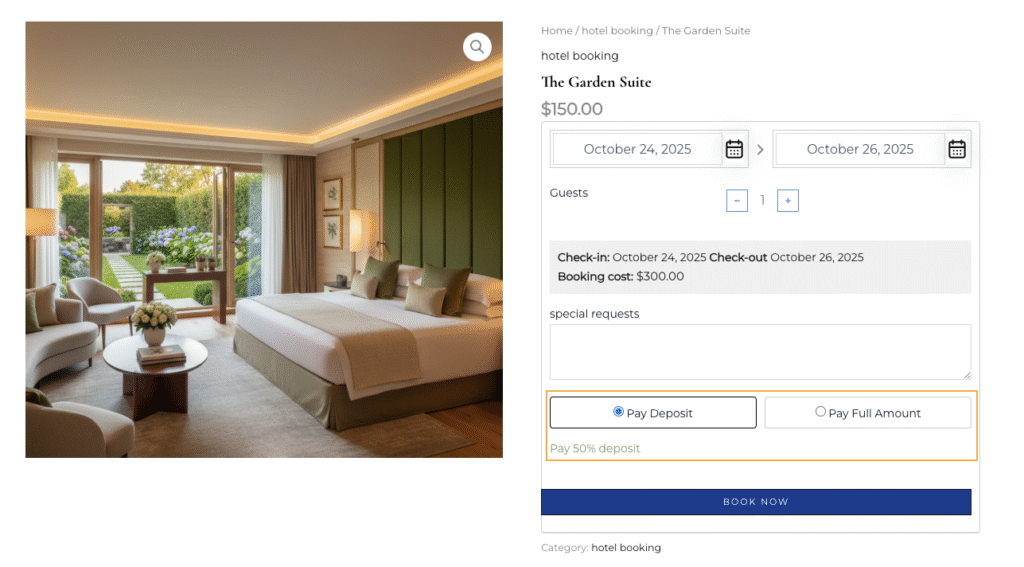Increase guests with the plus button

point(788,201)
